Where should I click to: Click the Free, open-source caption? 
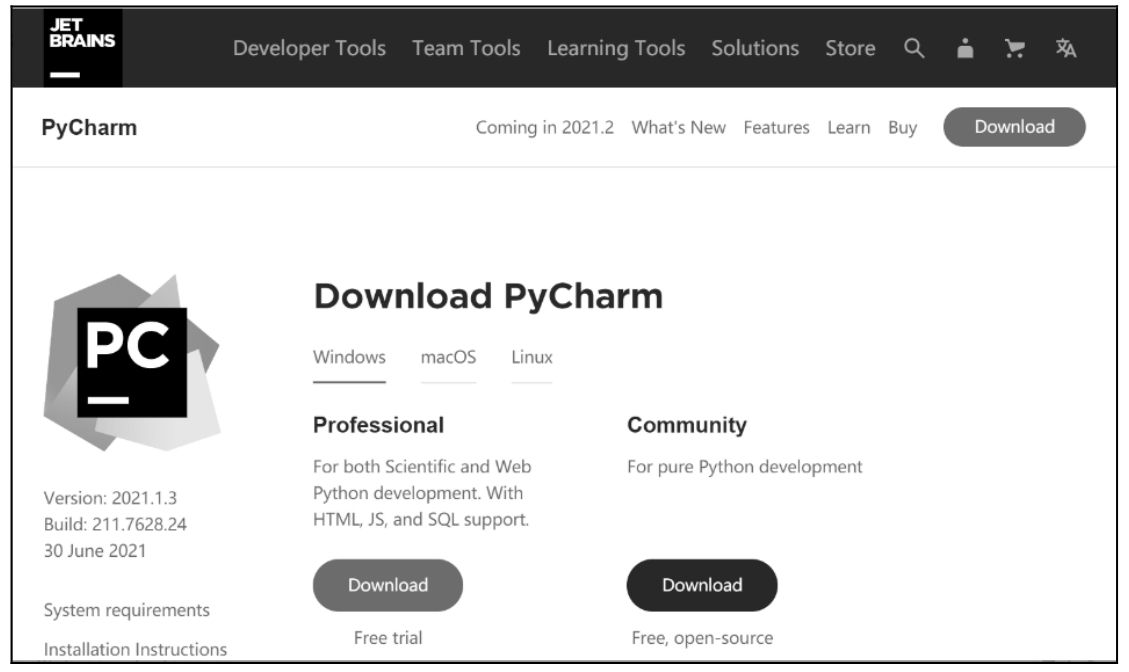[x=702, y=638]
